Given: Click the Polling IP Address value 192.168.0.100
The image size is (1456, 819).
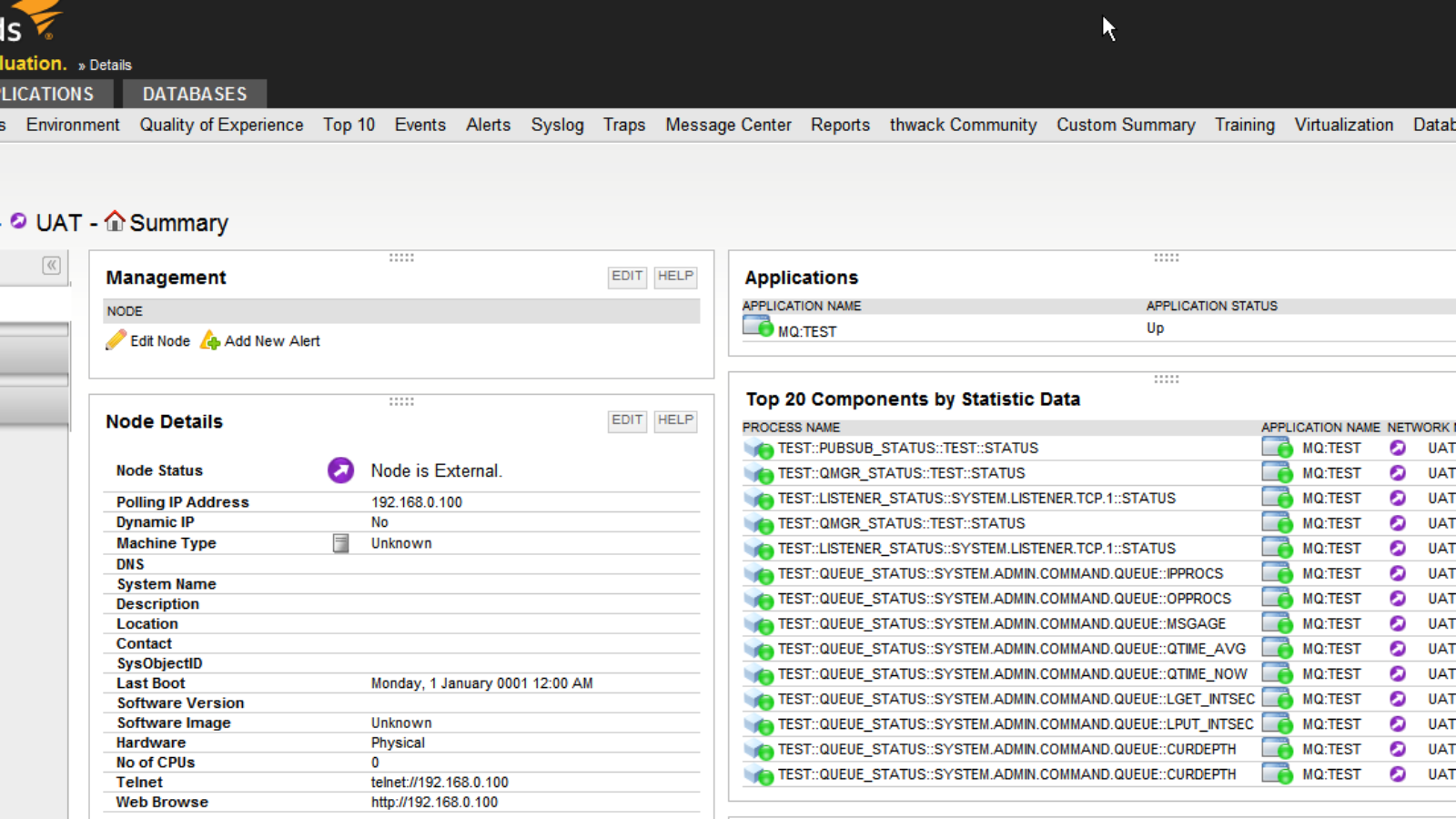Looking at the screenshot, I should click(417, 502).
